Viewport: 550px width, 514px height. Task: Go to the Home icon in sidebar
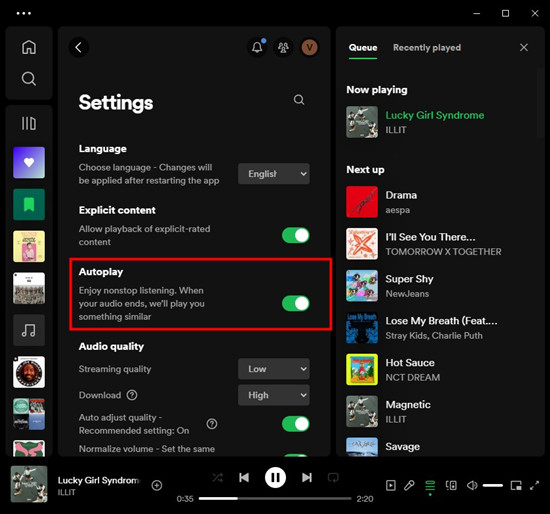pos(29,47)
